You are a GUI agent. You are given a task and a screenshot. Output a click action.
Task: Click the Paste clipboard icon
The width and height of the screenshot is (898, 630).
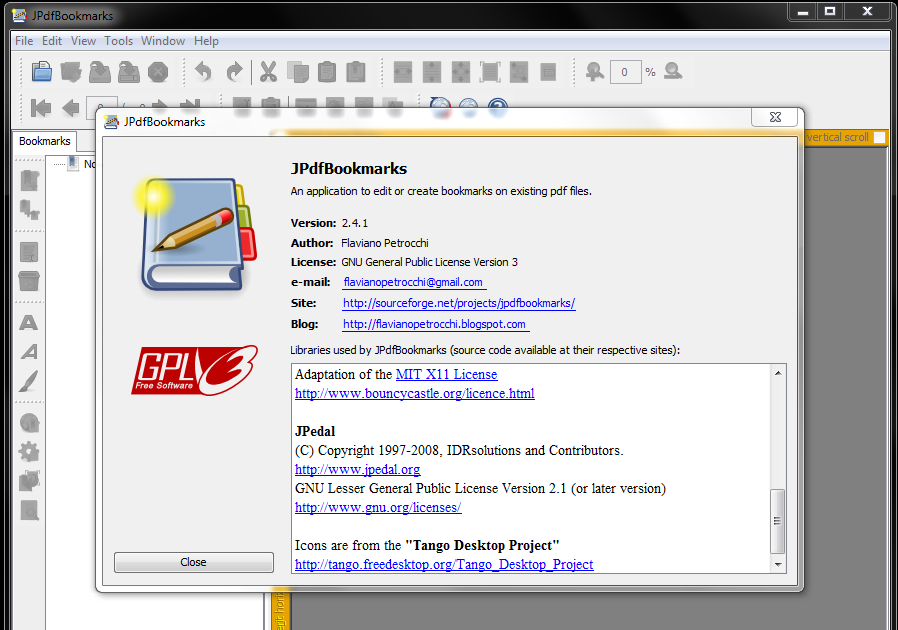pos(327,72)
